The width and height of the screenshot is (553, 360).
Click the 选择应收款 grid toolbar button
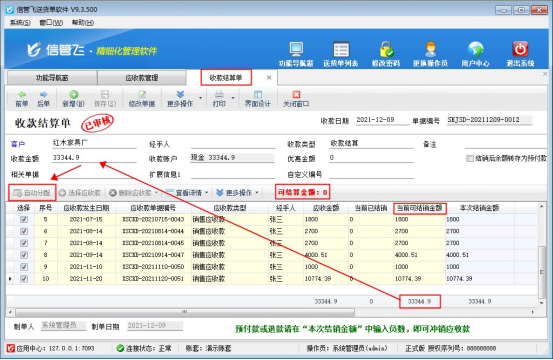click(x=80, y=193)
